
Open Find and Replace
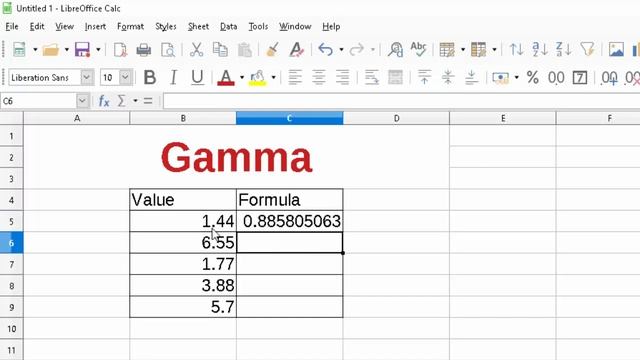pyautogui.click(x=395, y=50)
